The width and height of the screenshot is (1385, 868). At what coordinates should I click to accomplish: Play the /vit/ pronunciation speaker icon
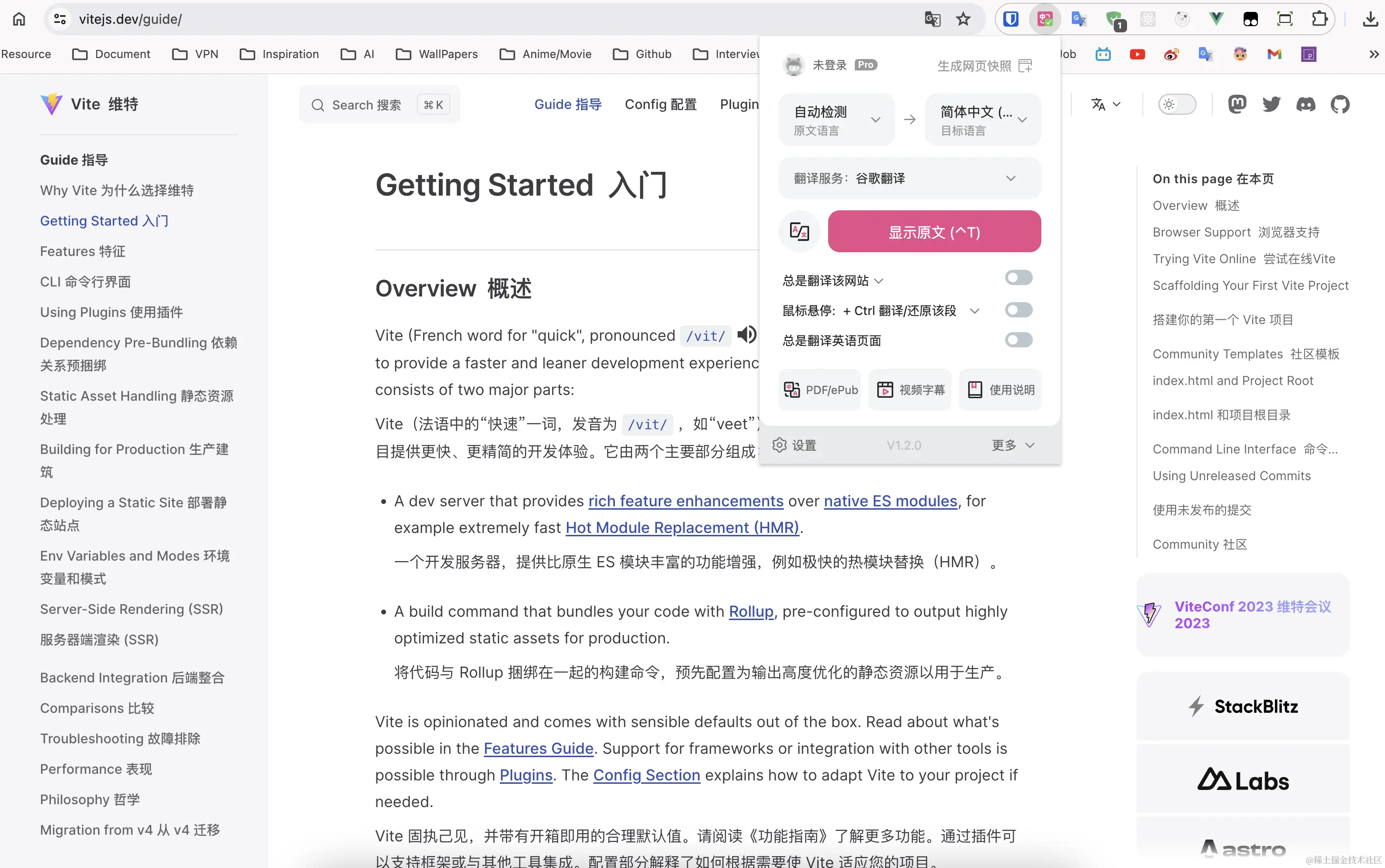pos(746,335)
